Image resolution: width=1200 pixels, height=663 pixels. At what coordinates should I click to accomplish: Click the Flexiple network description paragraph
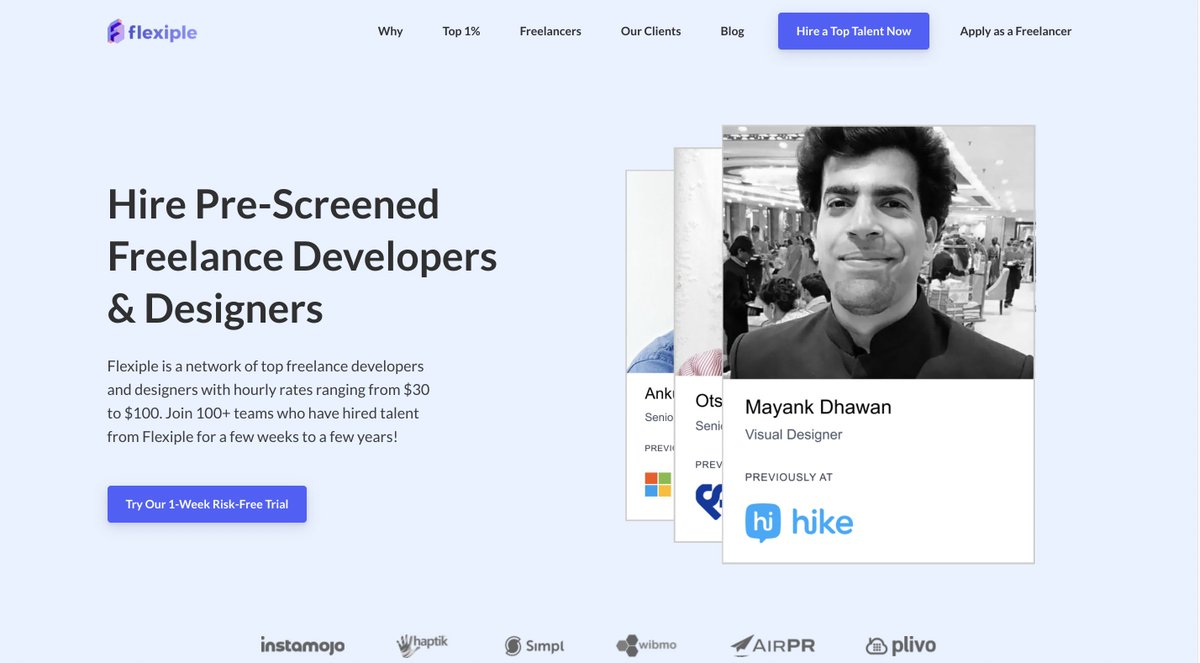tap(268, 401)
